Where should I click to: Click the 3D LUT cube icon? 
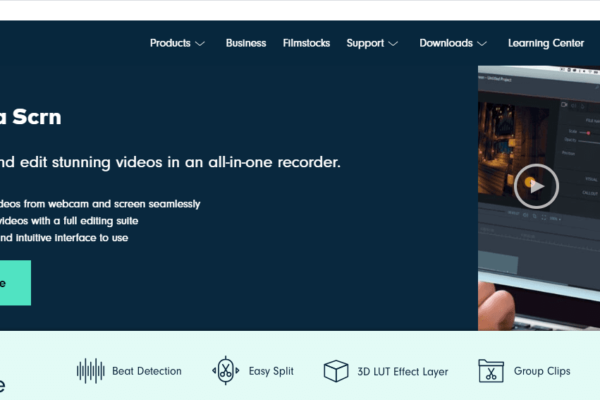[336, 371]
